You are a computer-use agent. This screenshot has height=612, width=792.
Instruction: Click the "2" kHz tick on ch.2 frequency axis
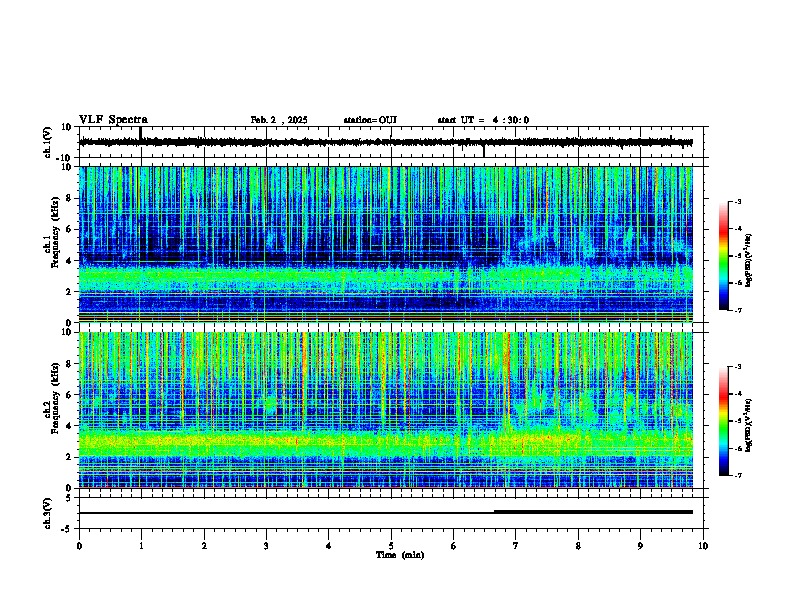71,457
